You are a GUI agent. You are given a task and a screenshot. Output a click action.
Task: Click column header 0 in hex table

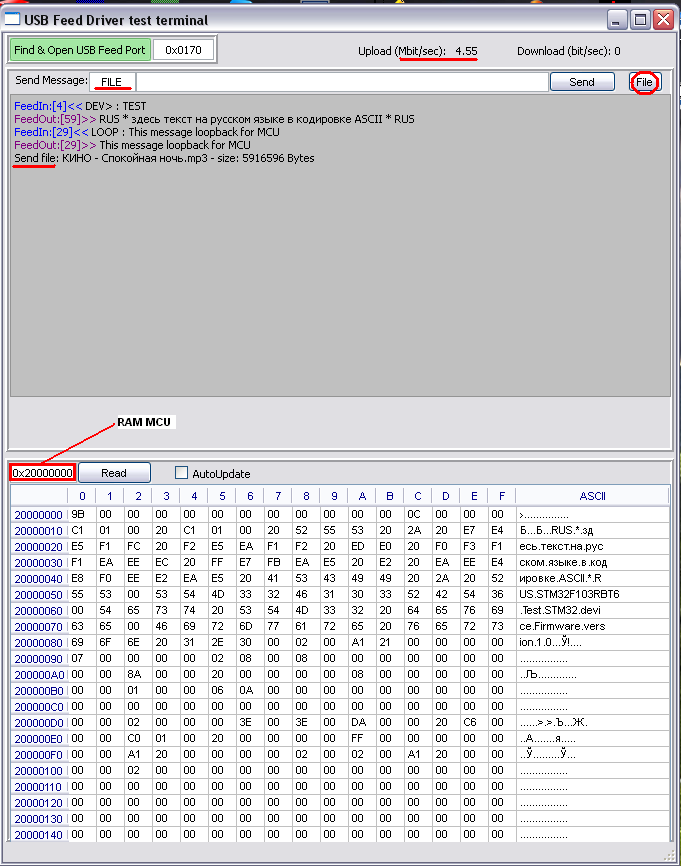82,496
